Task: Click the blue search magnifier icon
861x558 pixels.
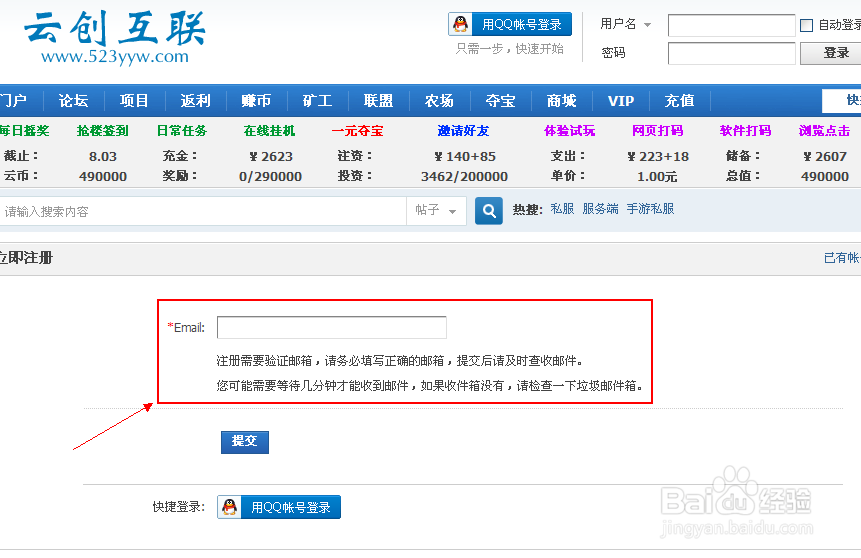Action: pyautogui.click(x=489, y=211)
